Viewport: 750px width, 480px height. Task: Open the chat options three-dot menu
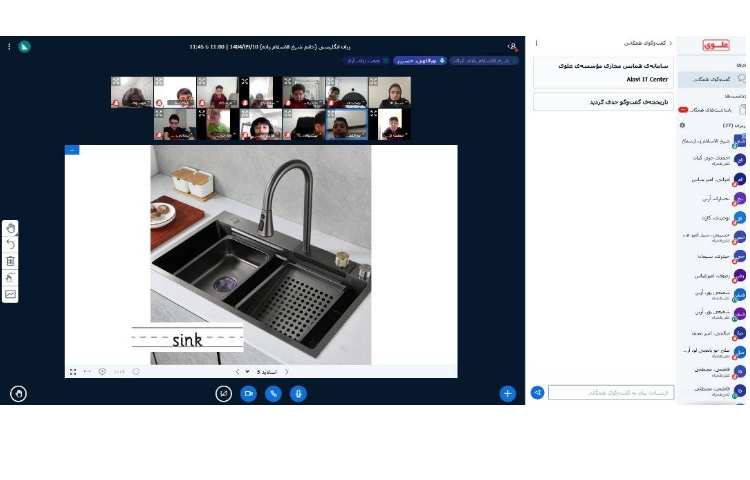tap(537, 44)
